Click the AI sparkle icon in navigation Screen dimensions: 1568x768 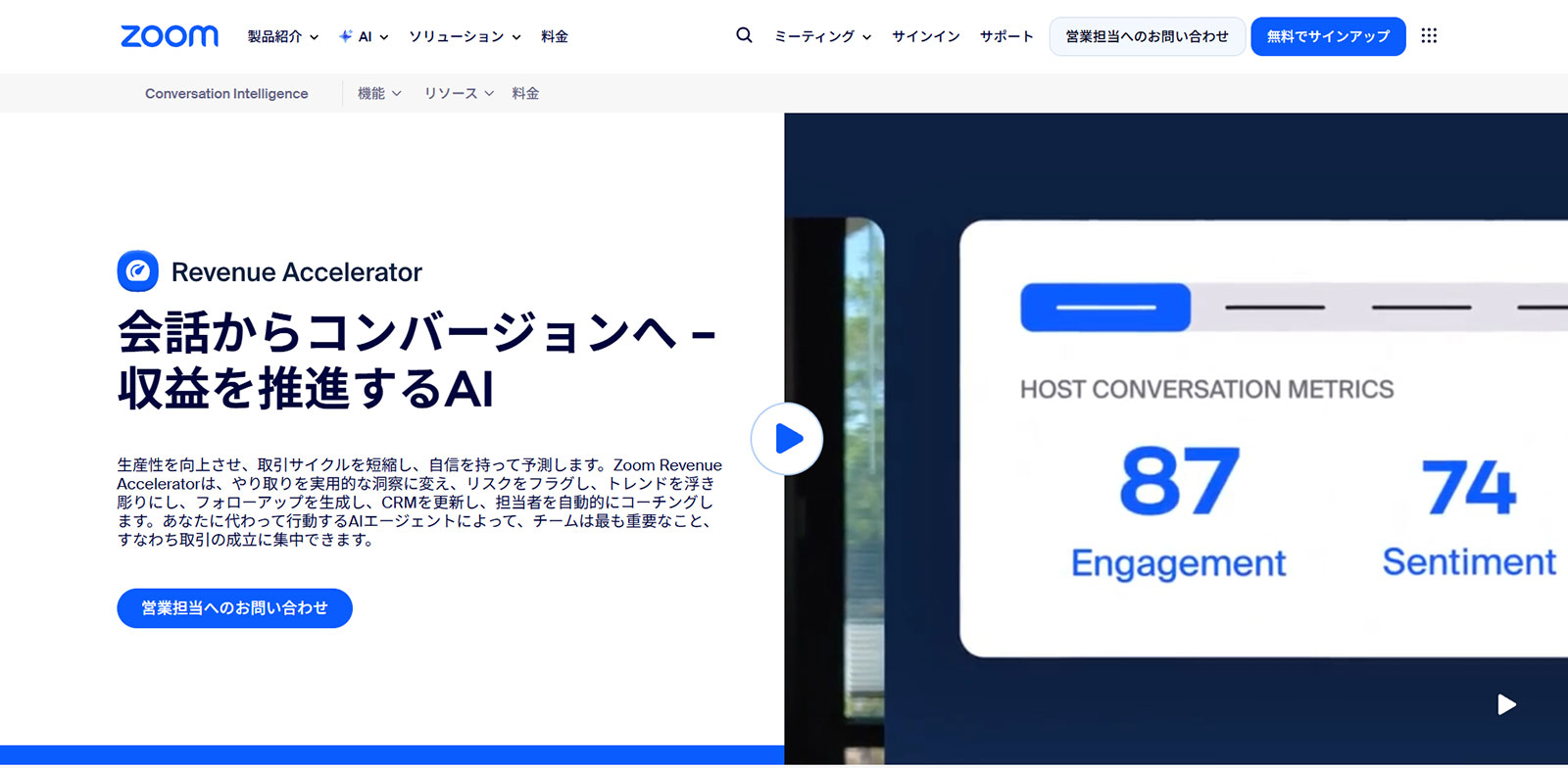(346, 36)
